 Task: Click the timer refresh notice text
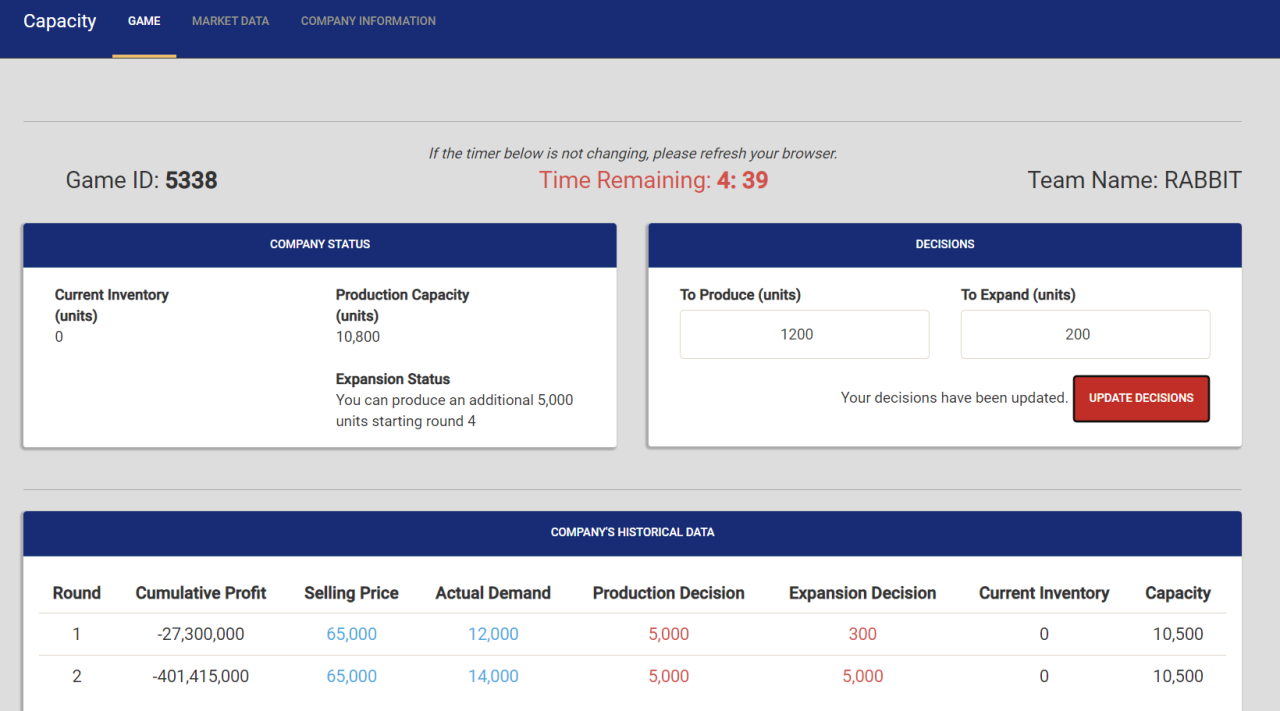tap(633, 154)
